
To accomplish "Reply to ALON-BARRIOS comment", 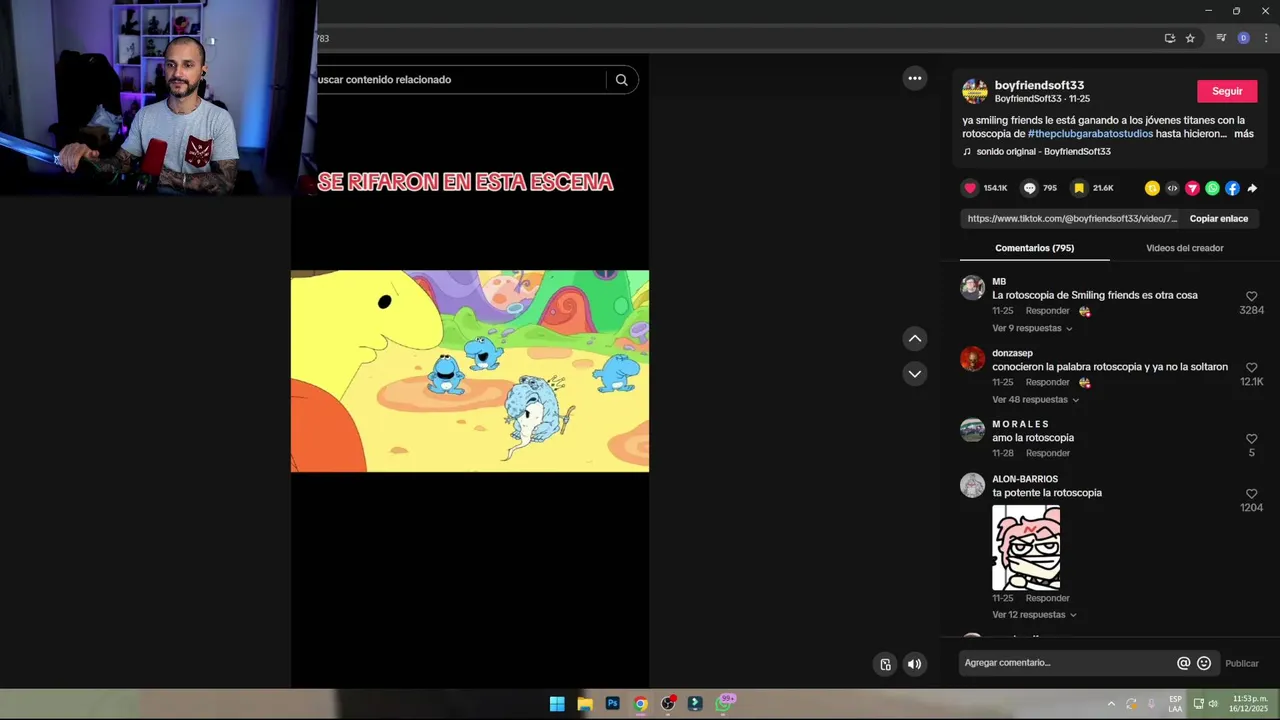I will (1047, 598).
